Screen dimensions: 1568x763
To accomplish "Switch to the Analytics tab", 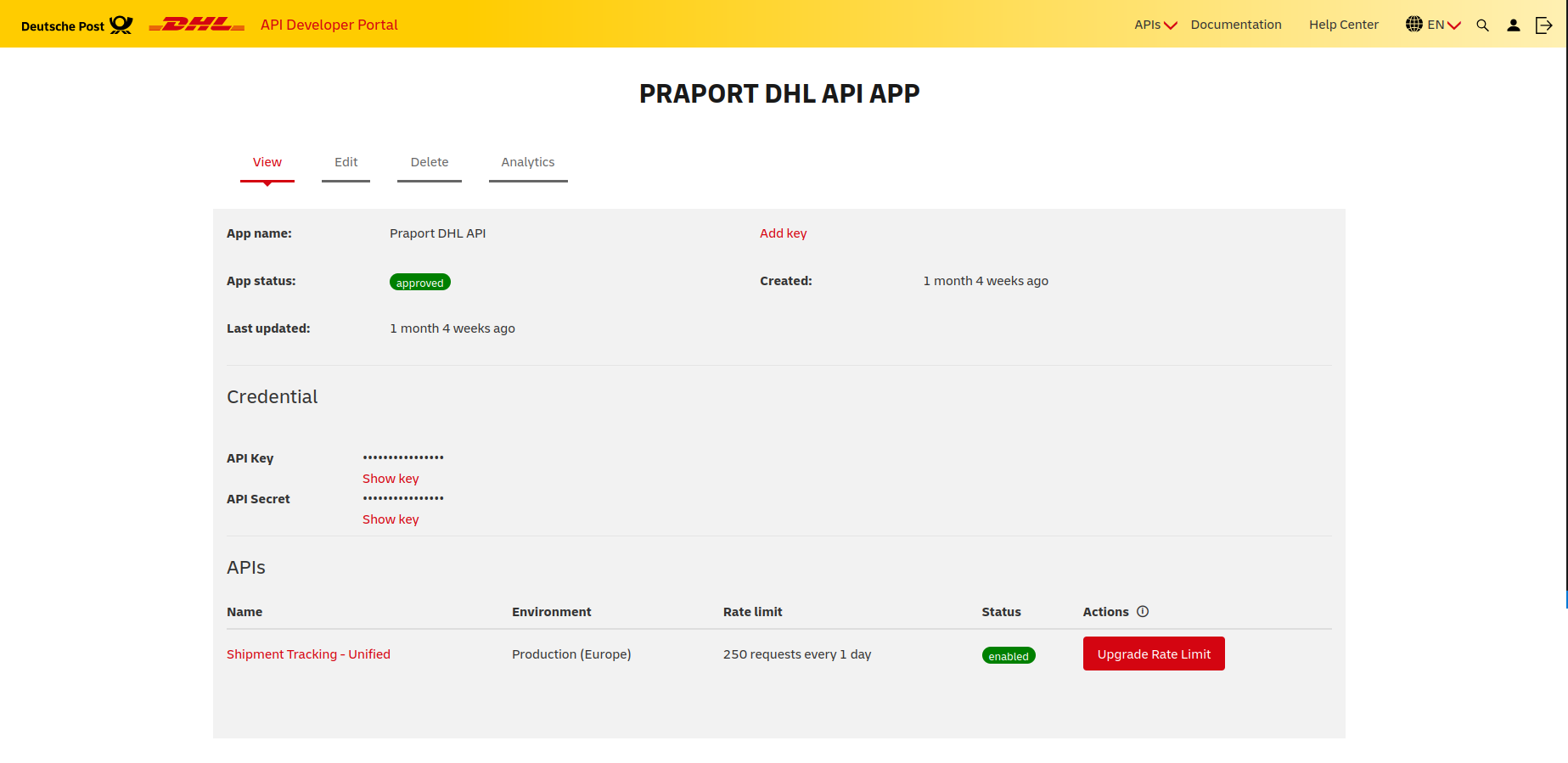I will tap(527, 163).
